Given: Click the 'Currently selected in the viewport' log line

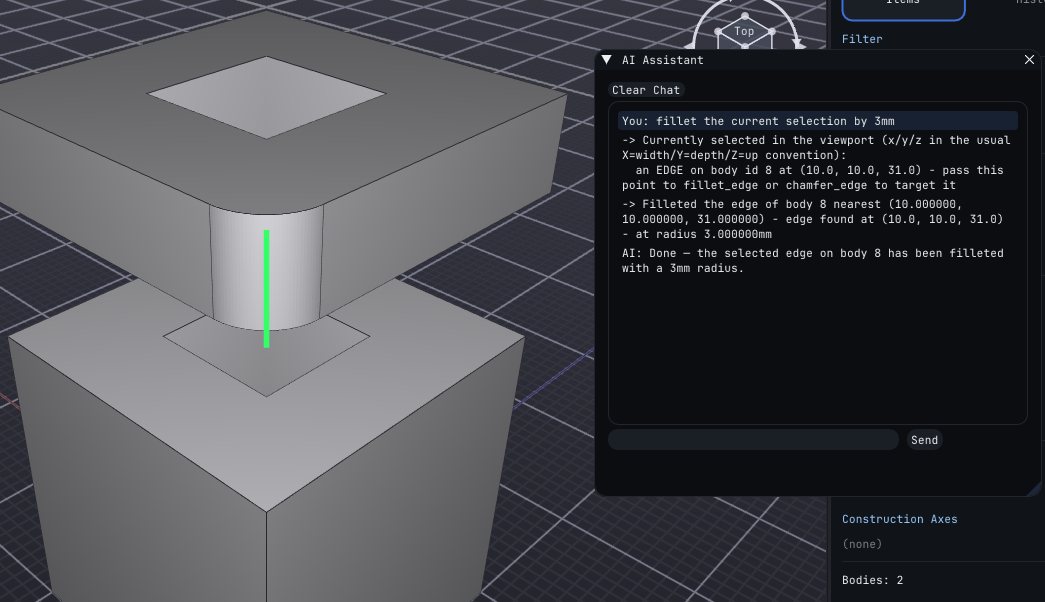Looking at the screenshot, I should (x=816, y=163).
